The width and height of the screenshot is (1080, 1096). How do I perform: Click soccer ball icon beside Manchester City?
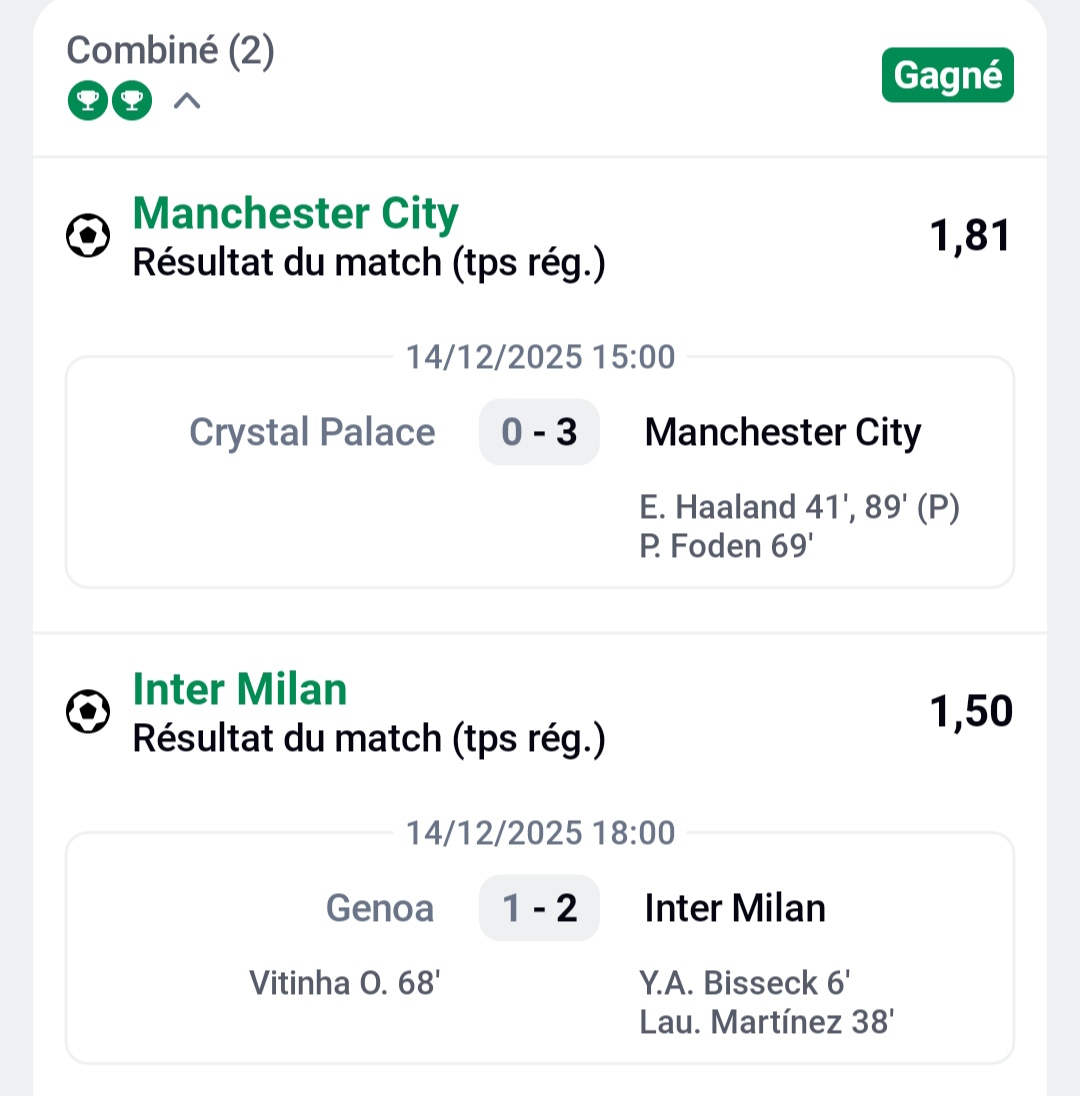pos(88,237)
